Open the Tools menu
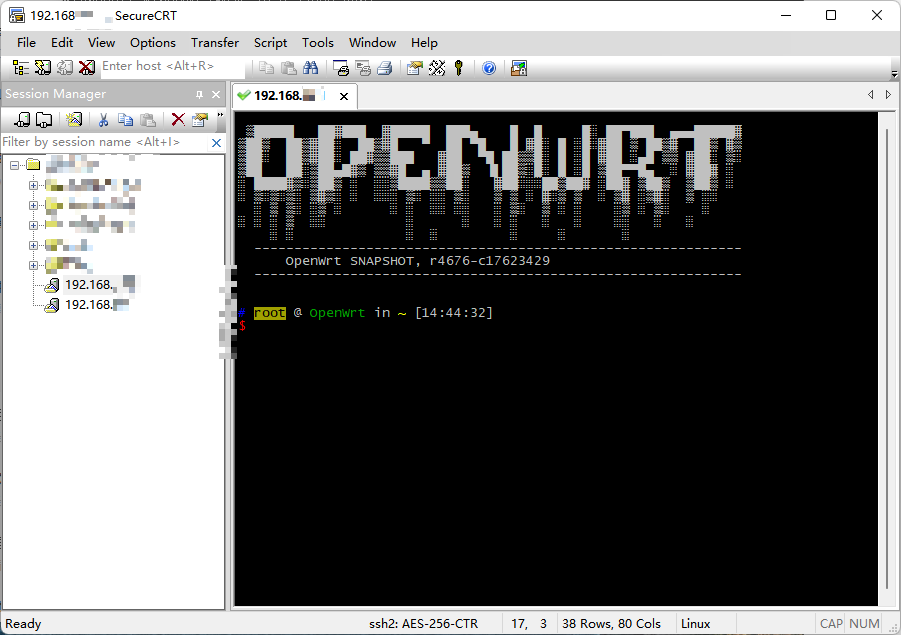This screenshot has width=901, height=635. coord(318,43)
